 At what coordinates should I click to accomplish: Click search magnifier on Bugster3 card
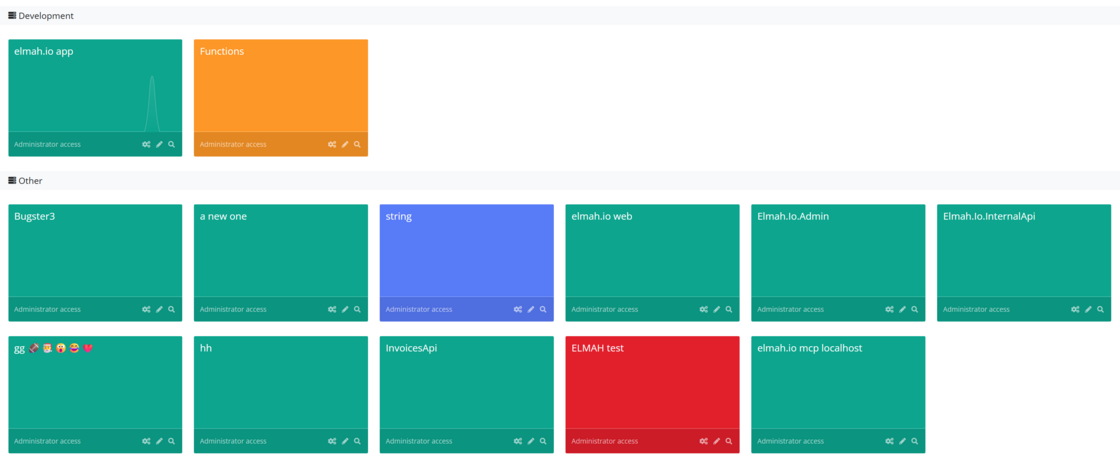171,309
